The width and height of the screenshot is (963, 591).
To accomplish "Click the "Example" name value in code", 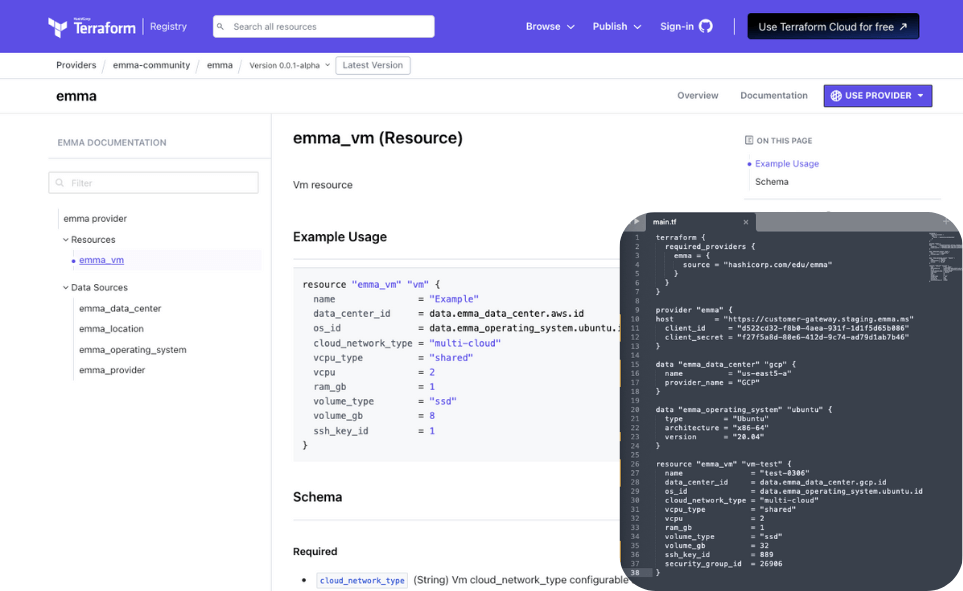I will (x=453, y=299).
